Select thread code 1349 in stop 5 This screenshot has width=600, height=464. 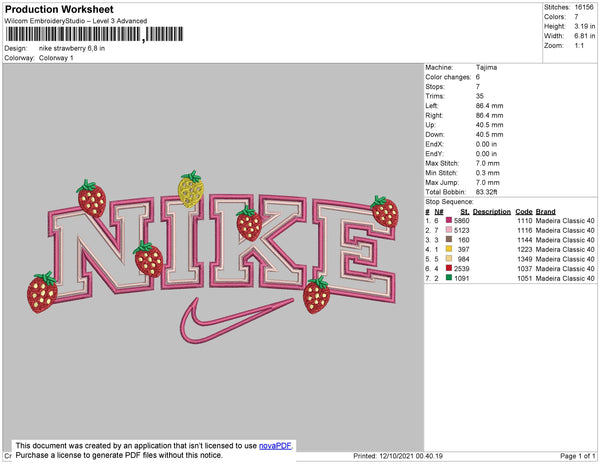pyautogui.click(x=525, y=259)
